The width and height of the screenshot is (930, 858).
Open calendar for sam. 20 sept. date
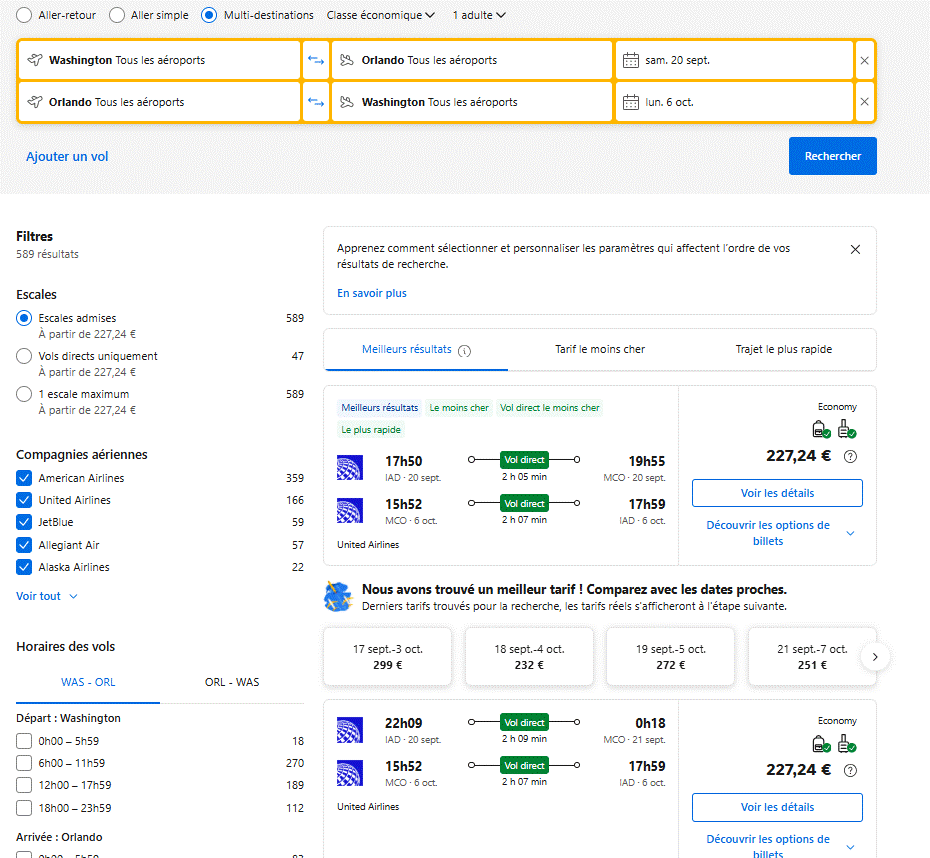pos(733,60)
